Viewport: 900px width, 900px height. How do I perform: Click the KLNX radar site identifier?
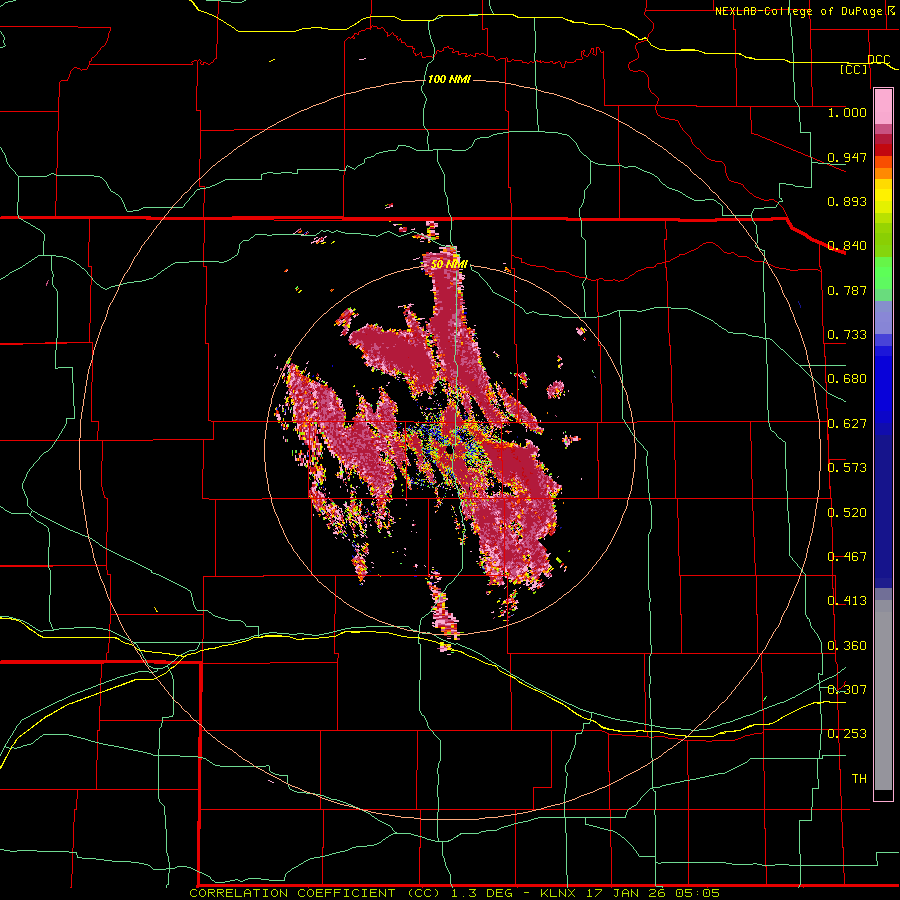click(x=560, y=893)
